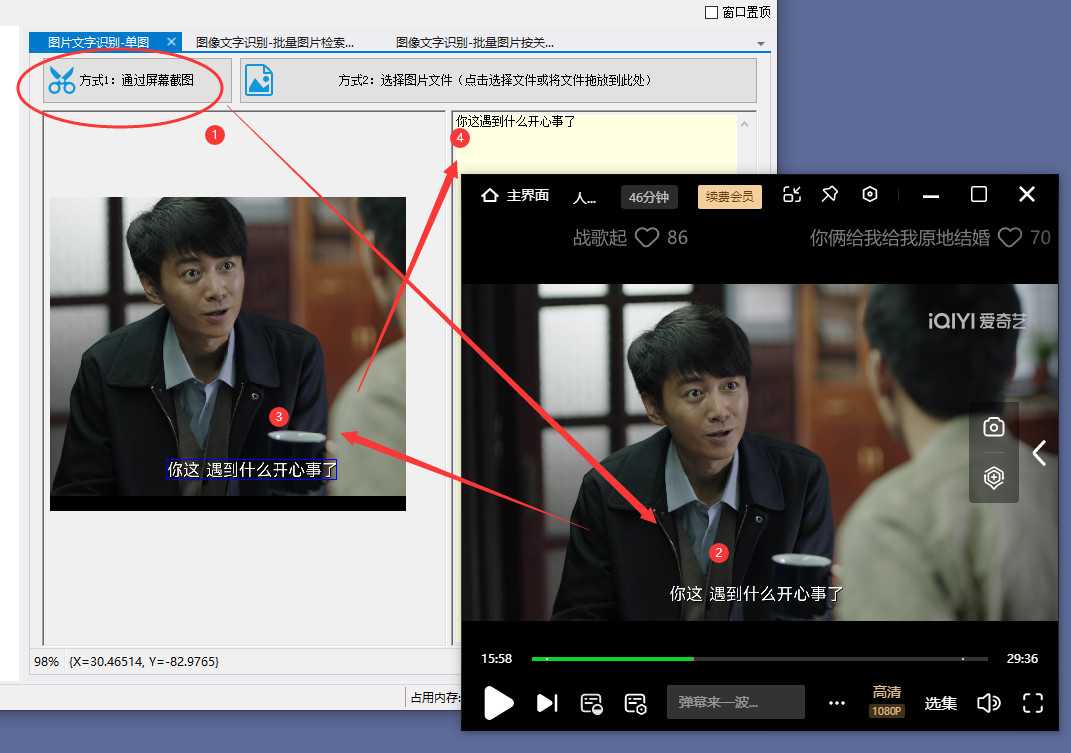The image size is (1071, 753).
Task: Open the three-dots more options
Action: pos(837,703)
